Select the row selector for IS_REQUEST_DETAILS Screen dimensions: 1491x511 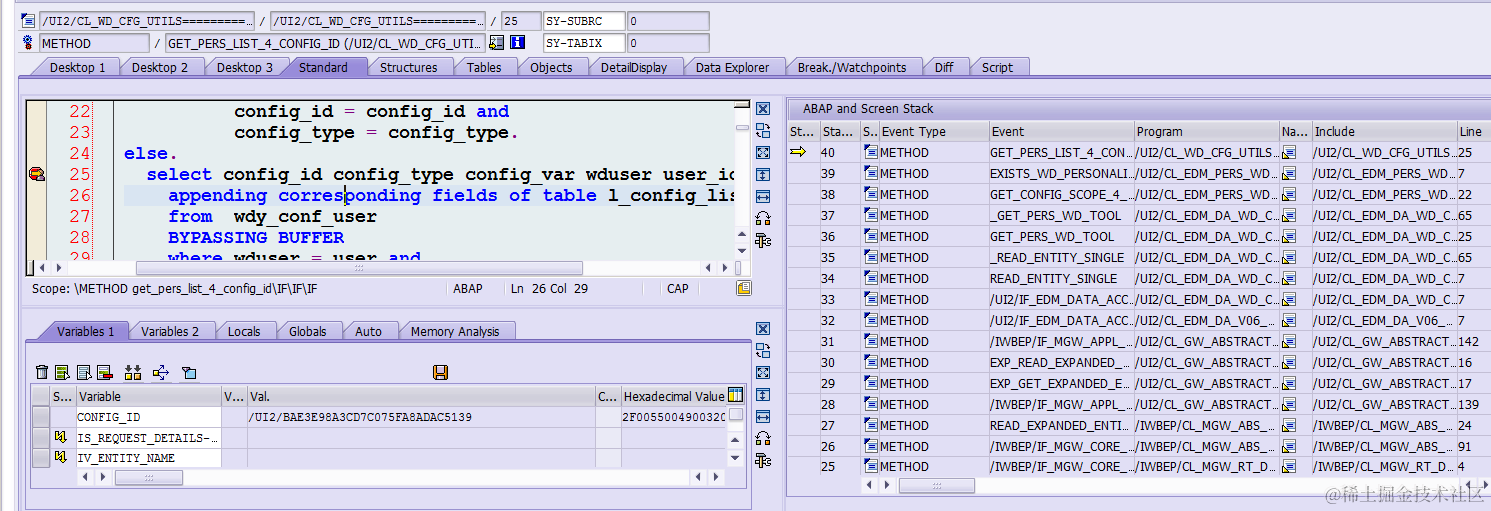pyautogui.click(x=40, y=437)
